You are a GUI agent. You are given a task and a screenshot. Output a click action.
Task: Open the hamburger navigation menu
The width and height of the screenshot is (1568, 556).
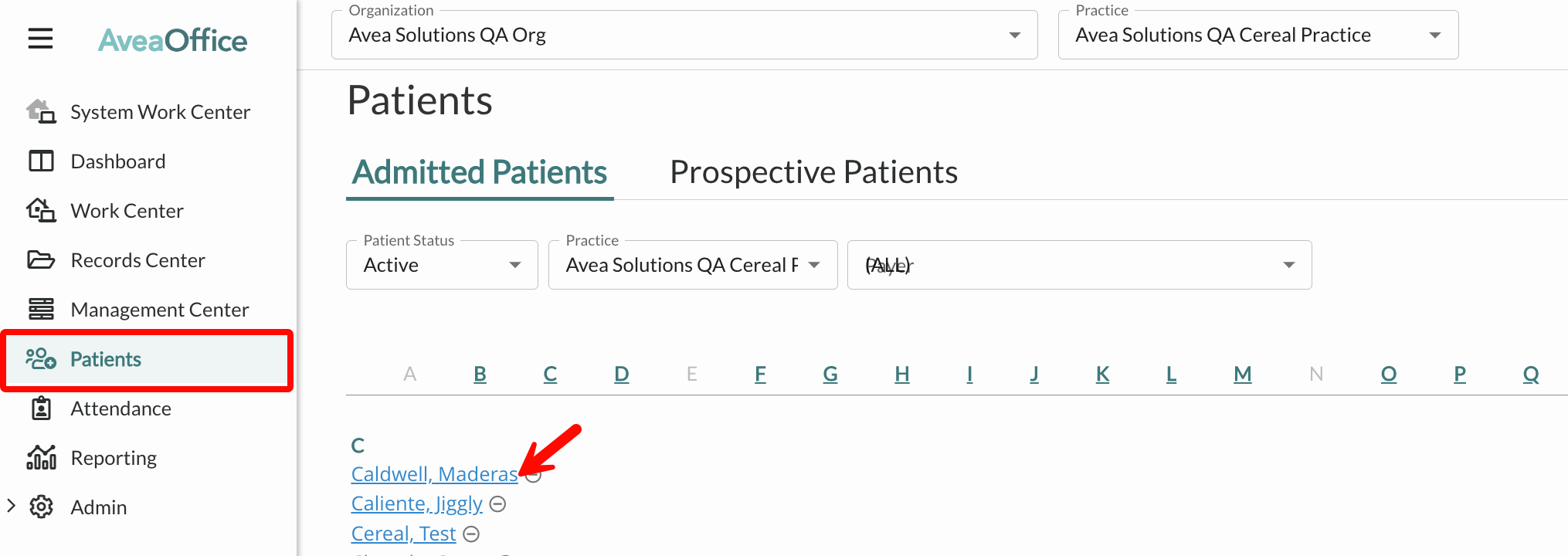(x=40, y=39)
